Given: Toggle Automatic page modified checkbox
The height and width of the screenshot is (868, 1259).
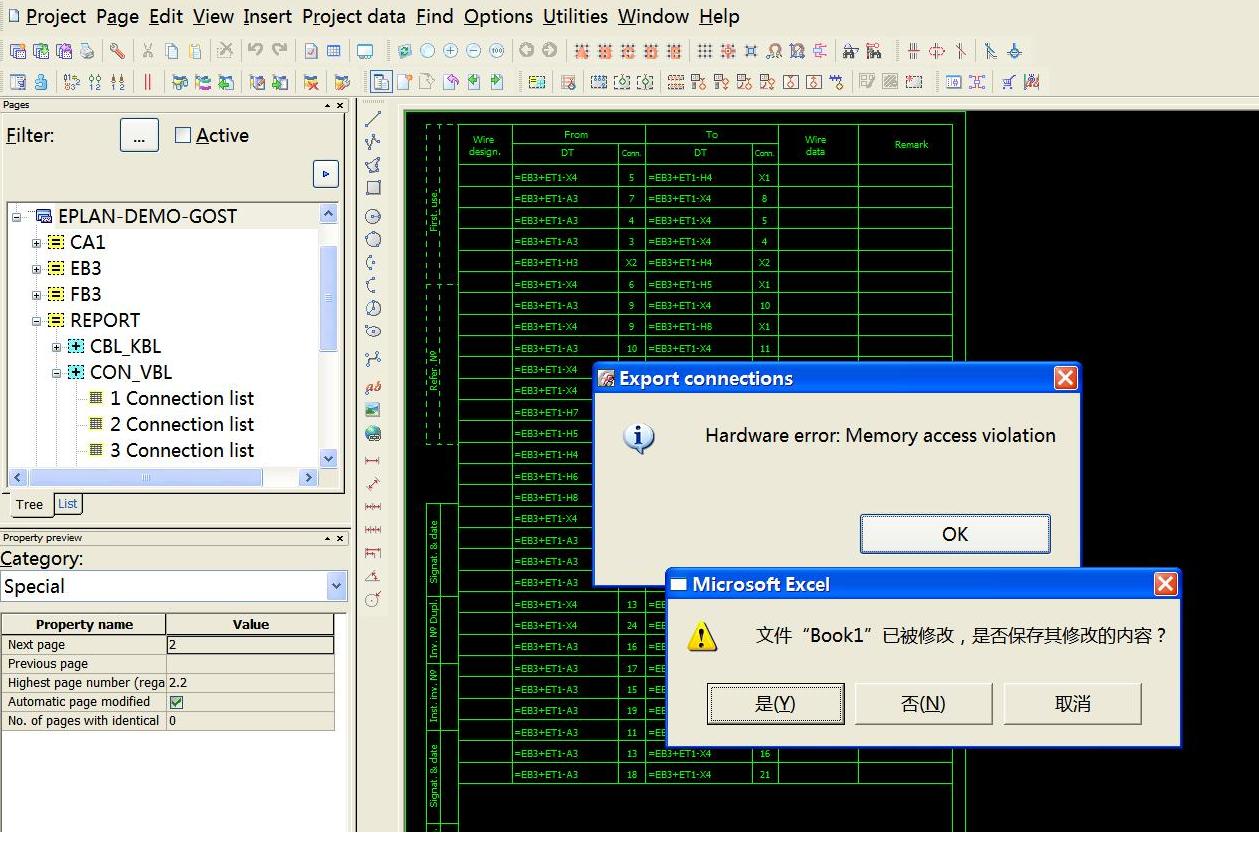Looking at the screenshot, I should (176, 702).
